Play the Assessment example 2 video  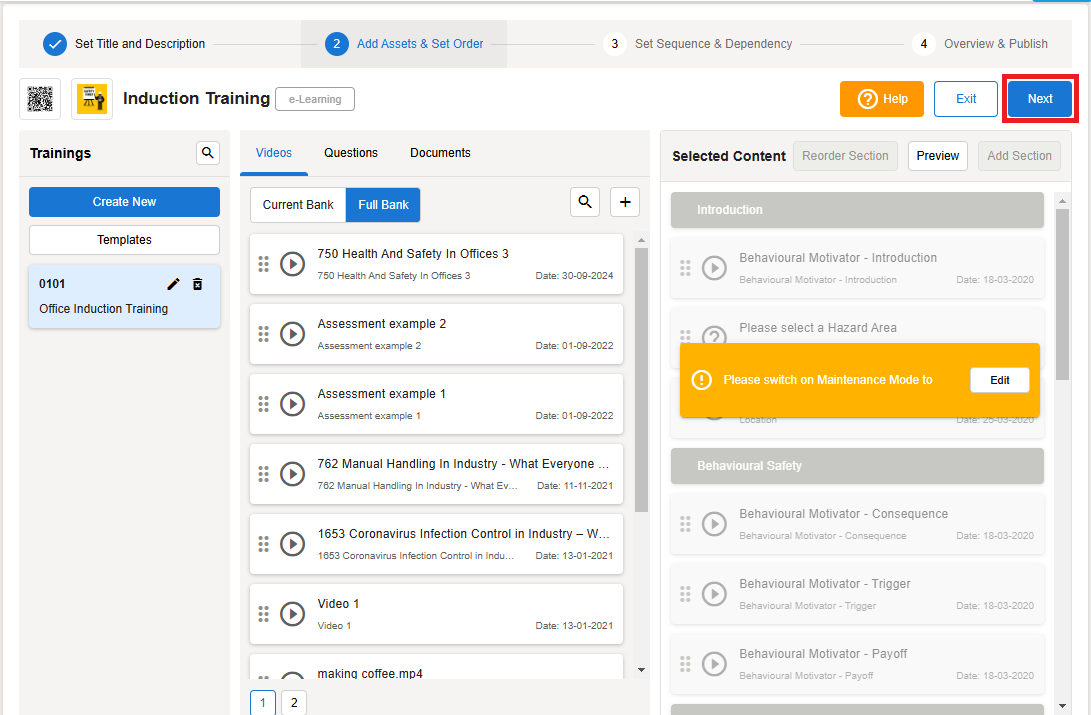click(292, 334)
